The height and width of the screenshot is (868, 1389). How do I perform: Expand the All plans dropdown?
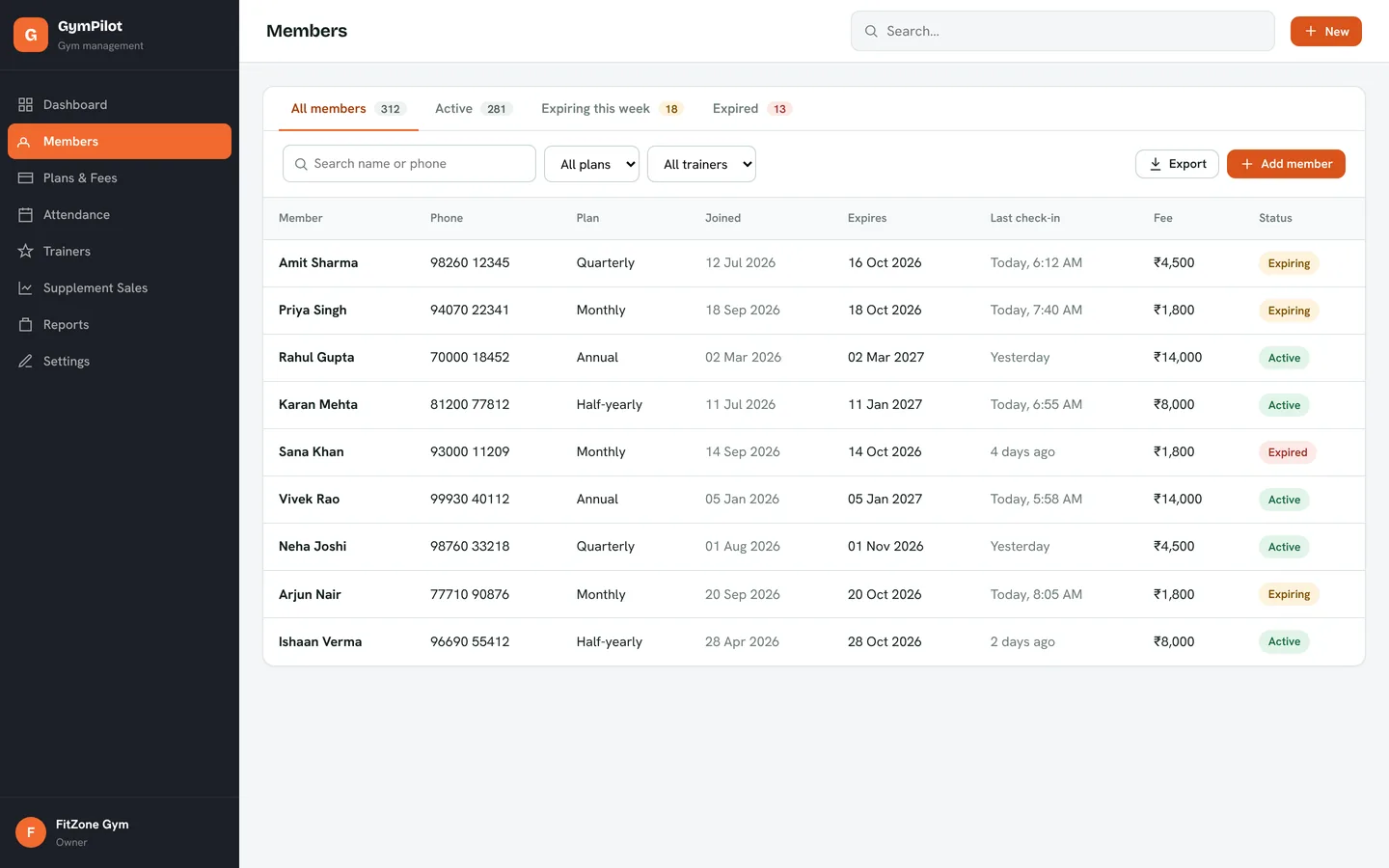pos(592,164)
